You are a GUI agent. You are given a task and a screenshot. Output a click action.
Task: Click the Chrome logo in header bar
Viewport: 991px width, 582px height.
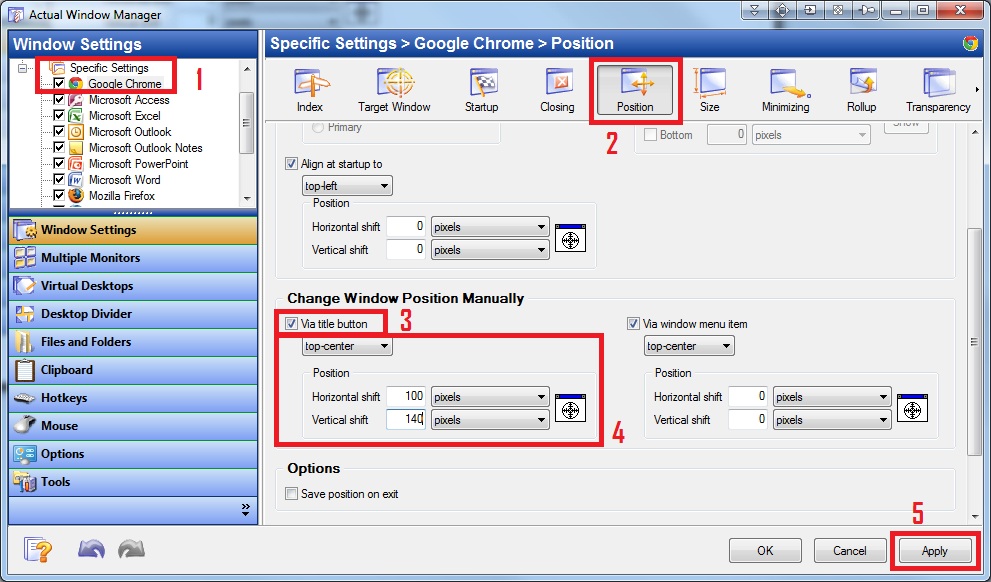click(x=970, y=44)
